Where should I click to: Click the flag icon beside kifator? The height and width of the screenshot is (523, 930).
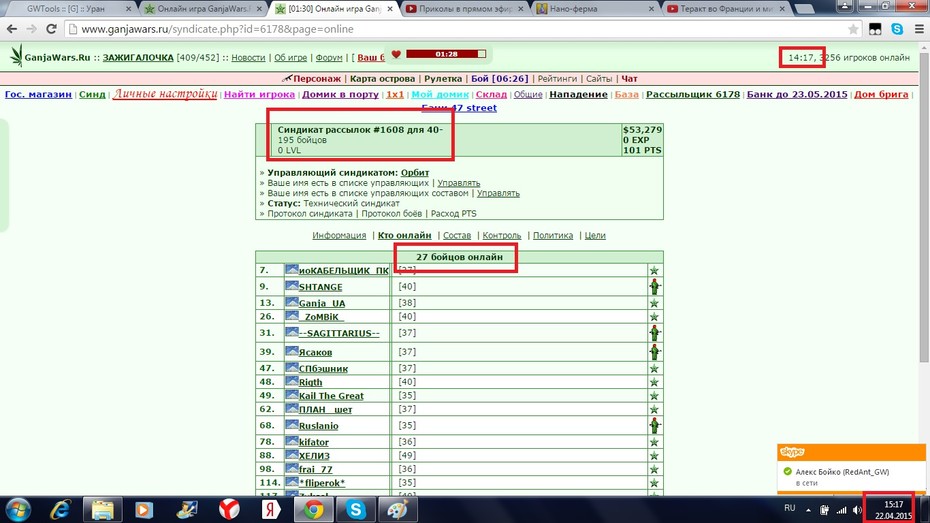pos(292,441)
